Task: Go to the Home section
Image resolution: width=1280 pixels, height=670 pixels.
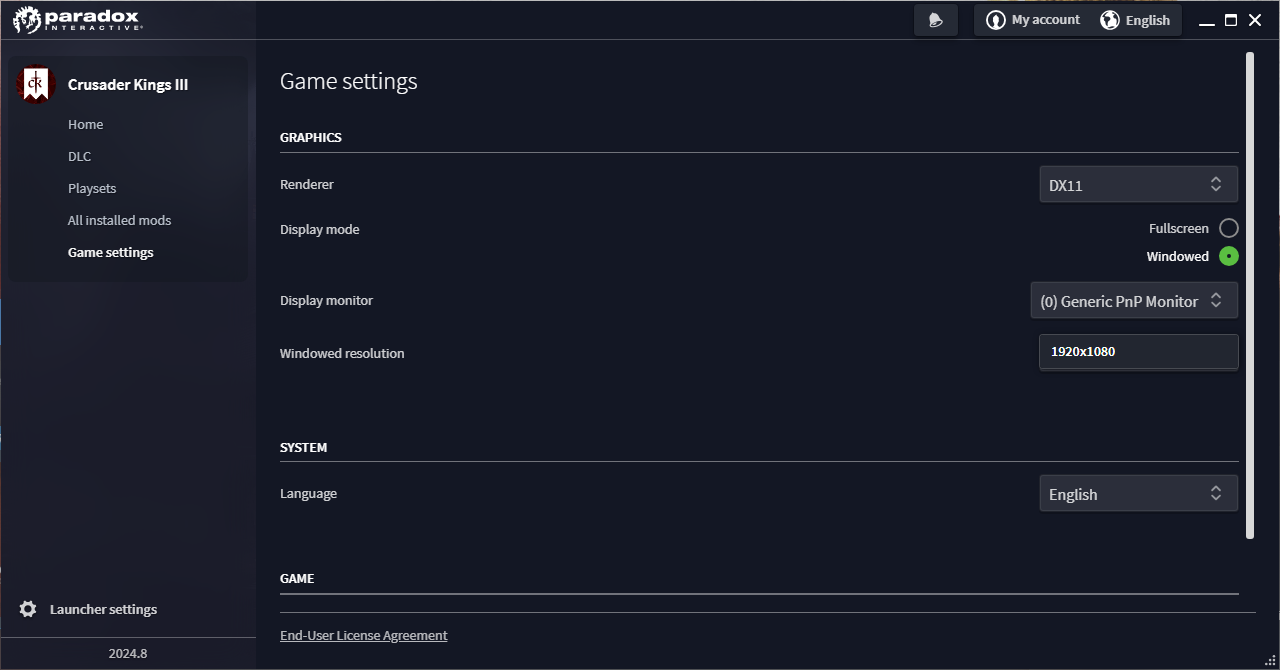Action: coord(86,124)
